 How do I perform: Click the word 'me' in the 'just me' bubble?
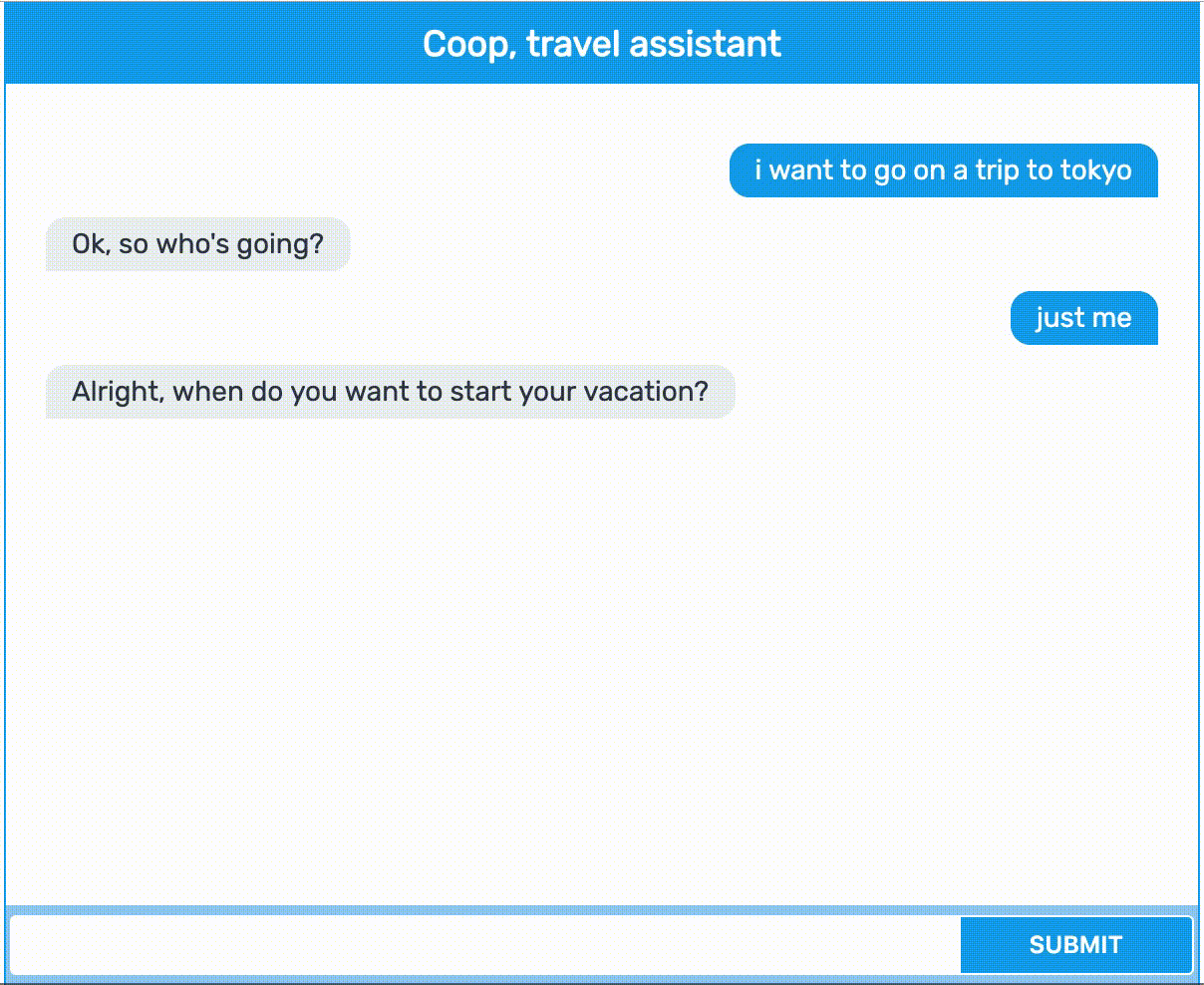coord(1111,319)
